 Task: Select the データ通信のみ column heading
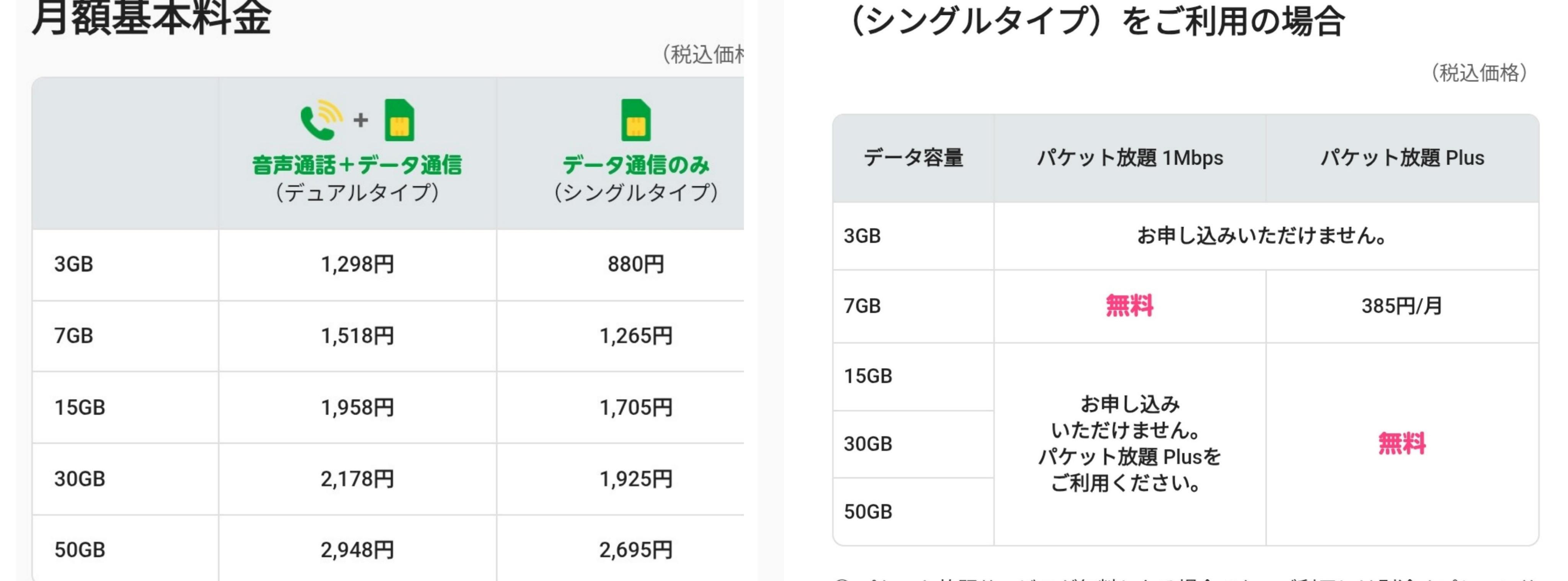tap(635, 165)
